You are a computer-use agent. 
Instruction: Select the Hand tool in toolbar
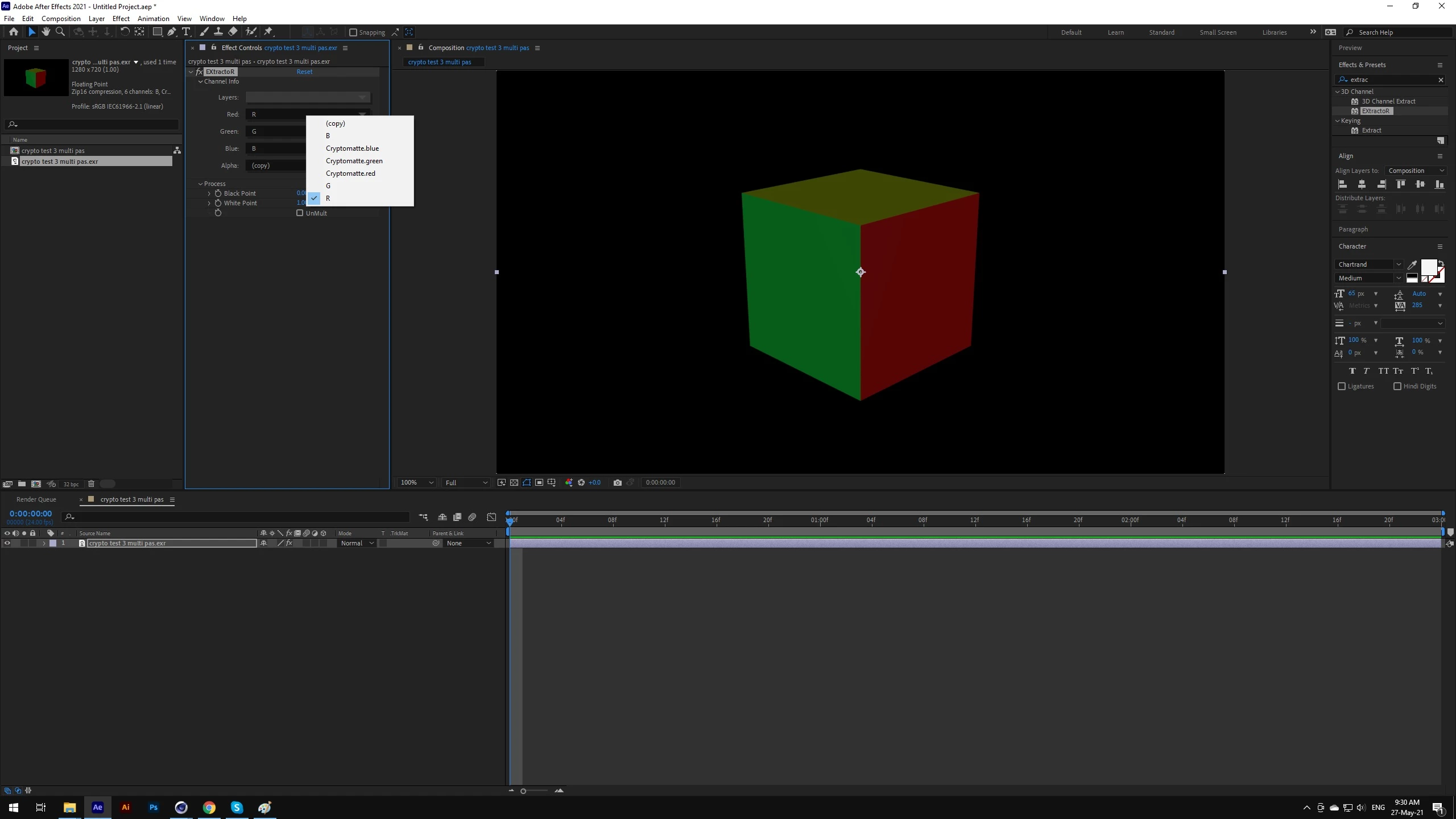coord(45,32)
